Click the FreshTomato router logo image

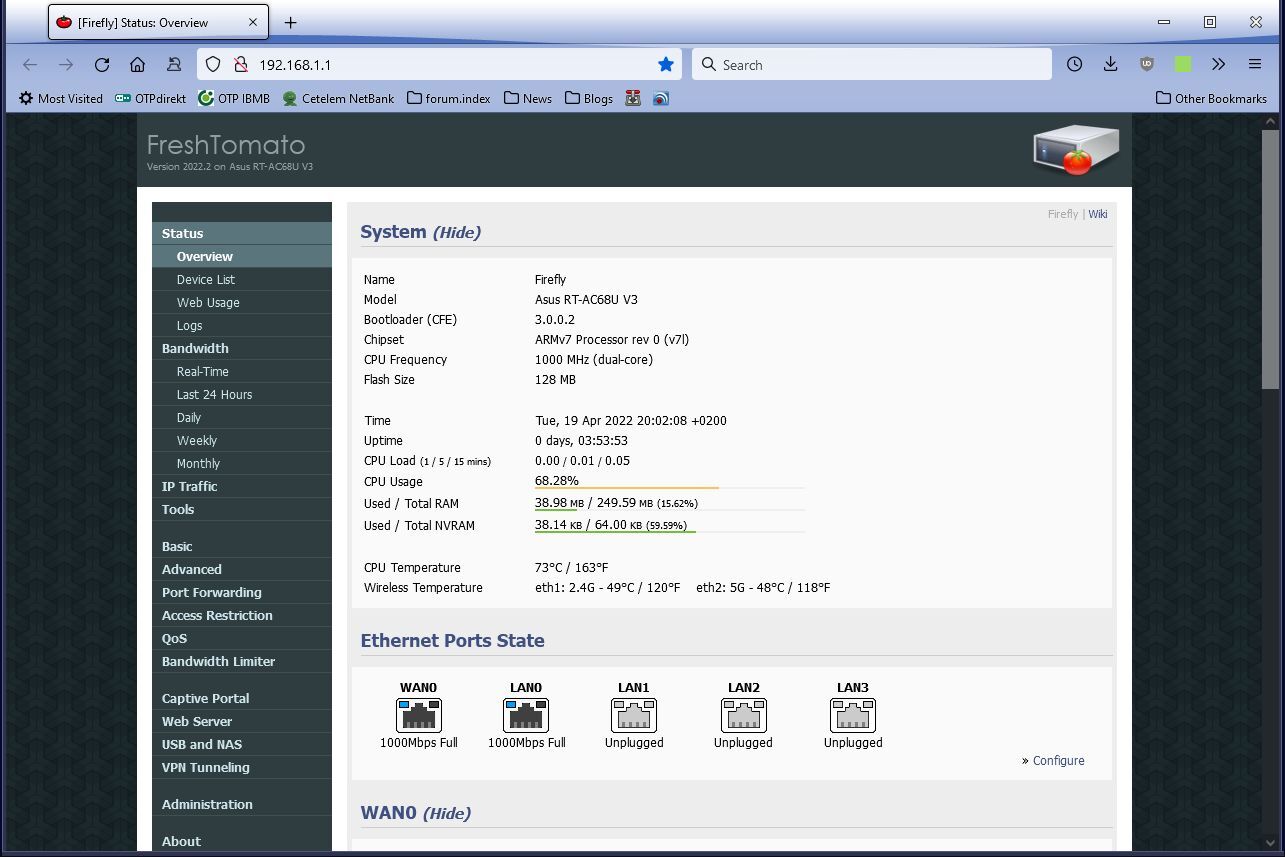1076,149
